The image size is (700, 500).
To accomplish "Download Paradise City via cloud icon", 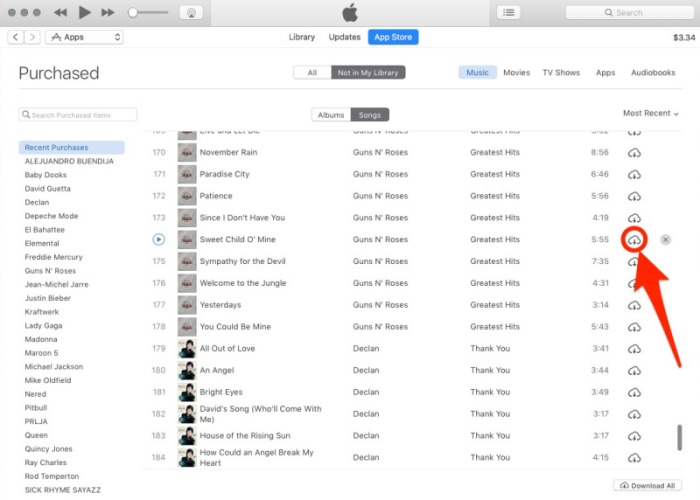I will pos(634,175).
